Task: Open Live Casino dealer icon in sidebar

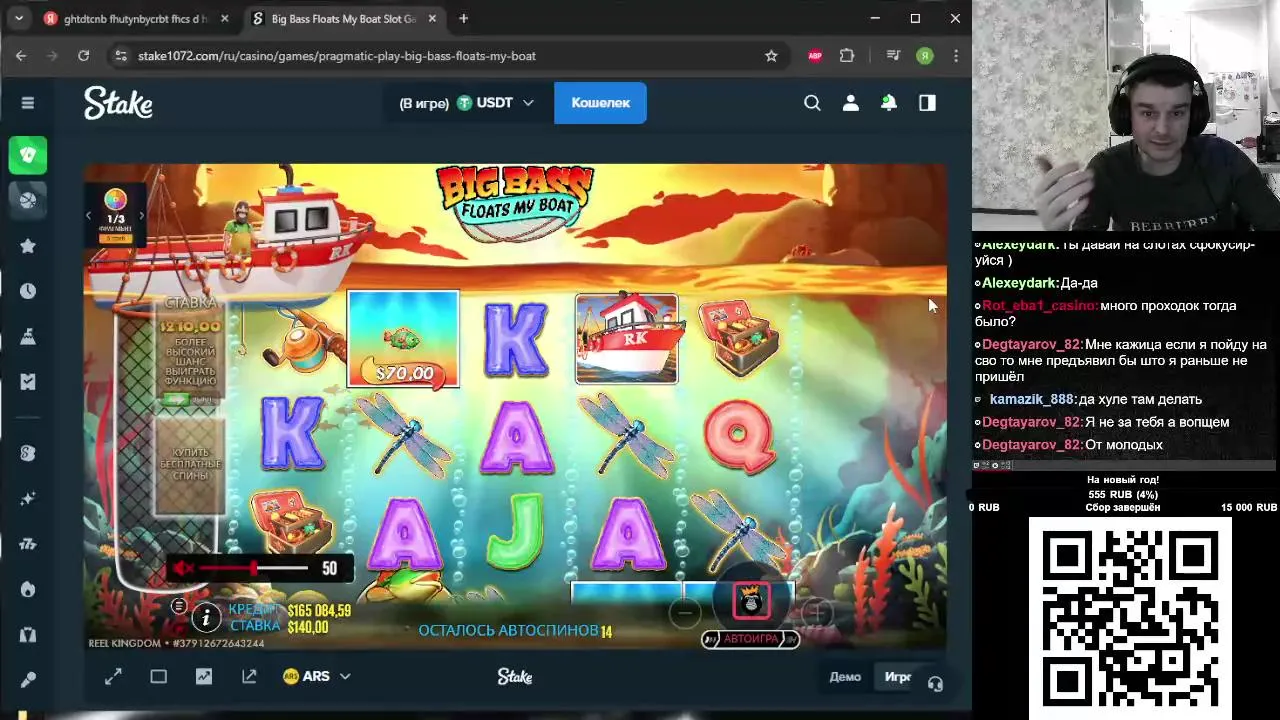Action: point(28,634)
